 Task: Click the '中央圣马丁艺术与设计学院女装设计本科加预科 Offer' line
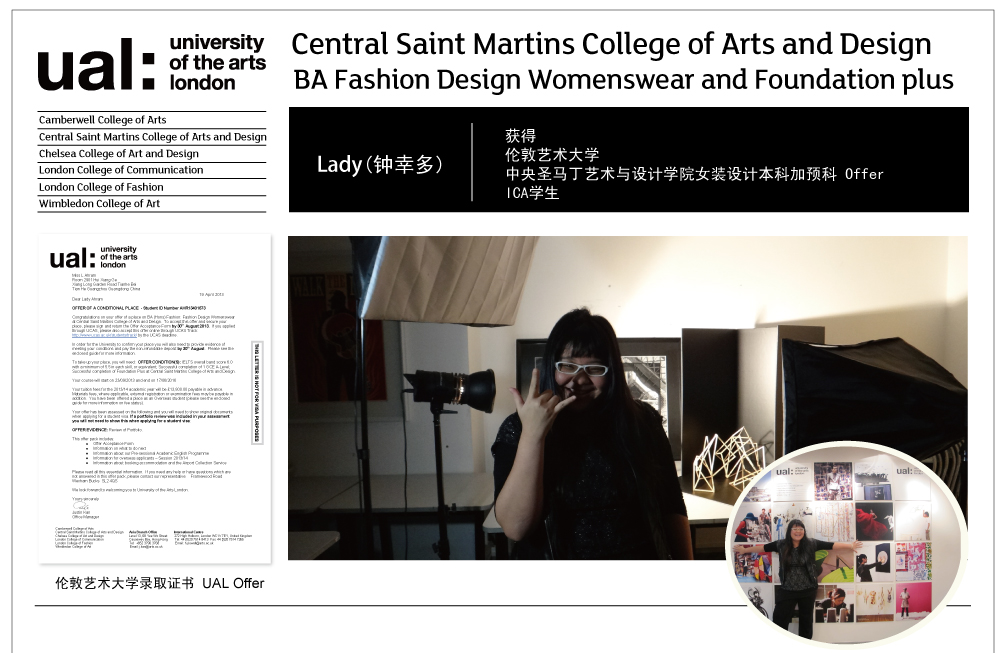695,174
